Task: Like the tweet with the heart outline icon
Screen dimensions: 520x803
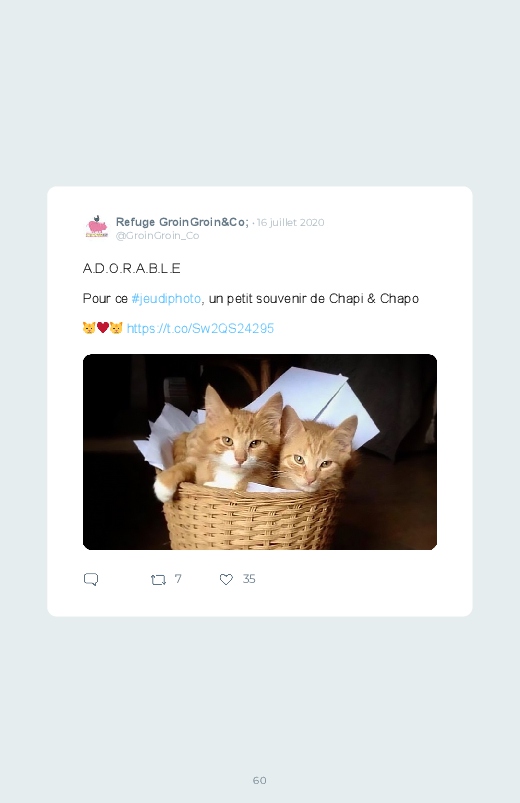Action: click(226, 579)
